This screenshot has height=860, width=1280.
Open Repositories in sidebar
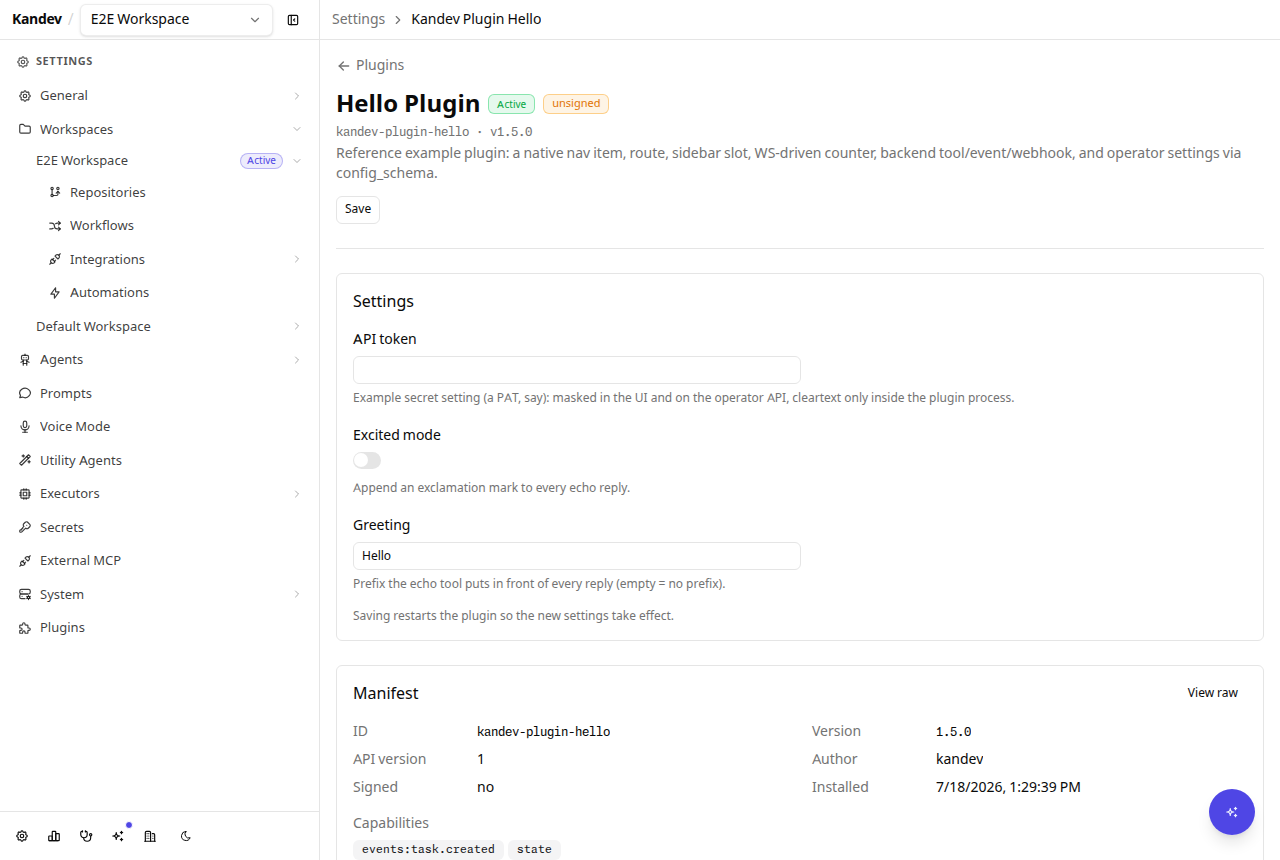click(x=108, y=192)
